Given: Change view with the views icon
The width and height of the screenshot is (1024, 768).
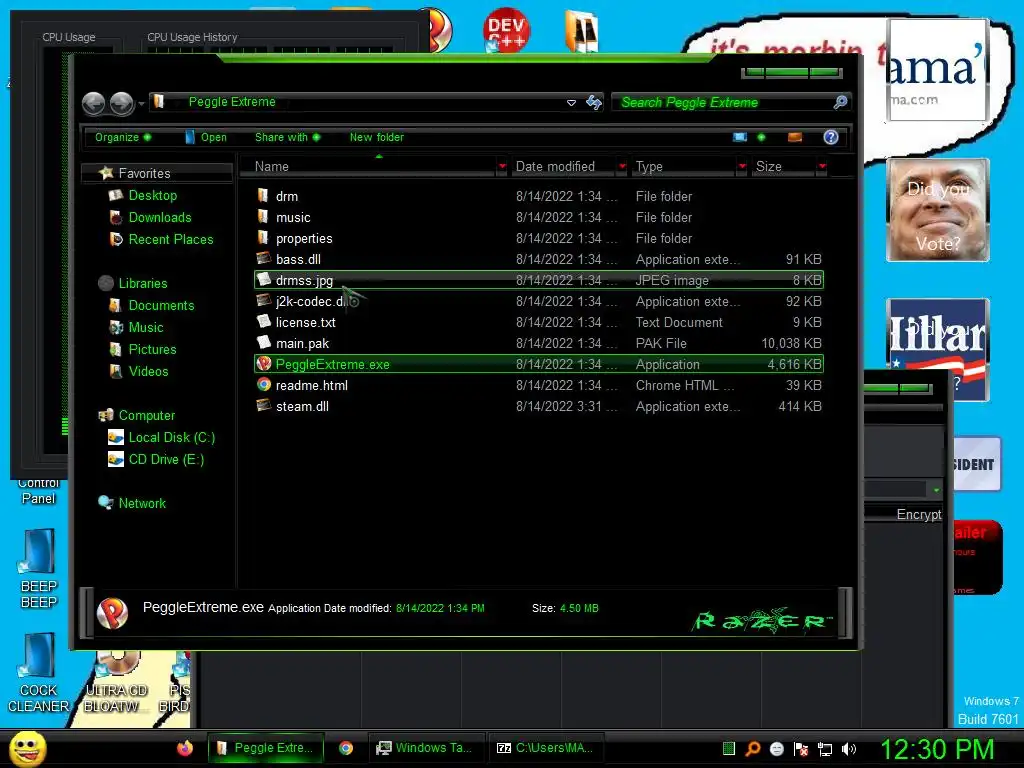Looking at the screenshot, I should (x=740, y=137).
